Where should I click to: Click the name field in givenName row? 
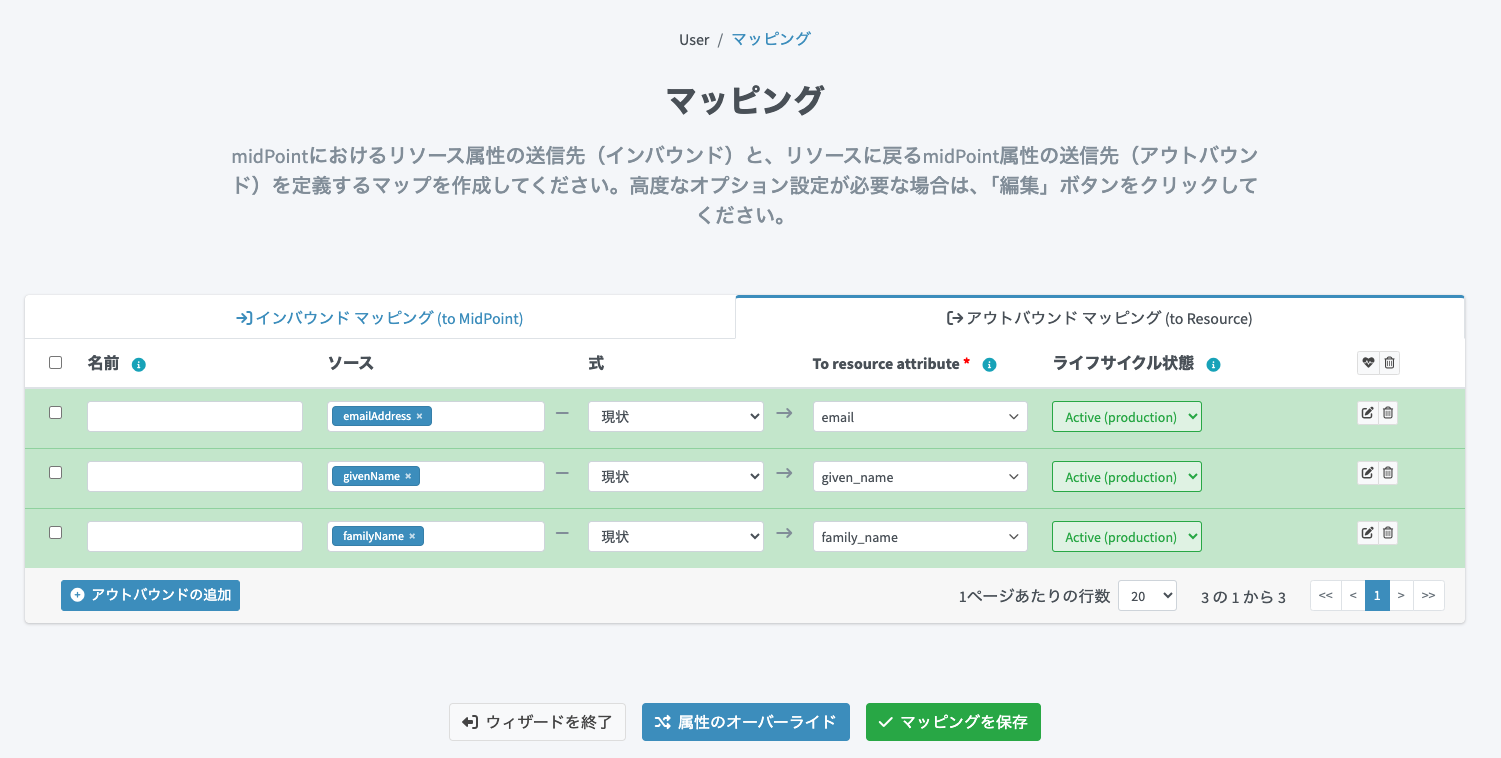point(195,477)
